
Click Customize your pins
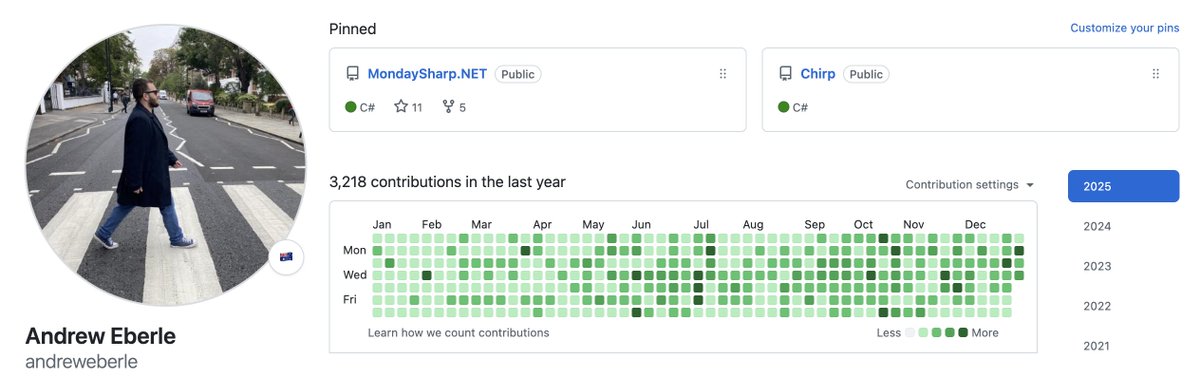1125,28
